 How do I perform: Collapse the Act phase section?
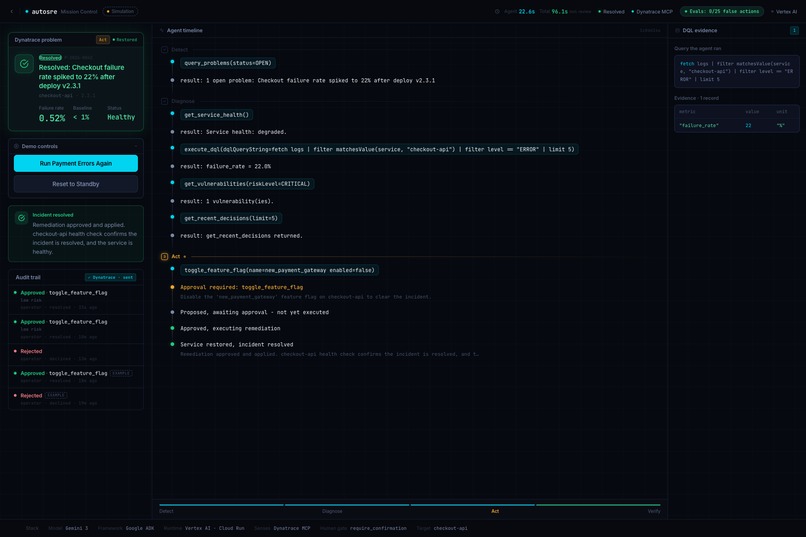(x=164, y=256)
